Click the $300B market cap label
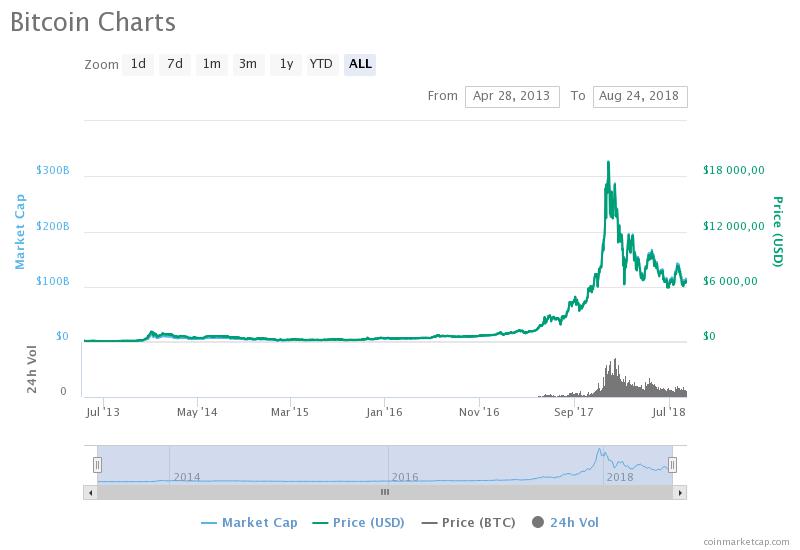Image resolution: width=800 pixels, height=550 pixels. [53, 170]
